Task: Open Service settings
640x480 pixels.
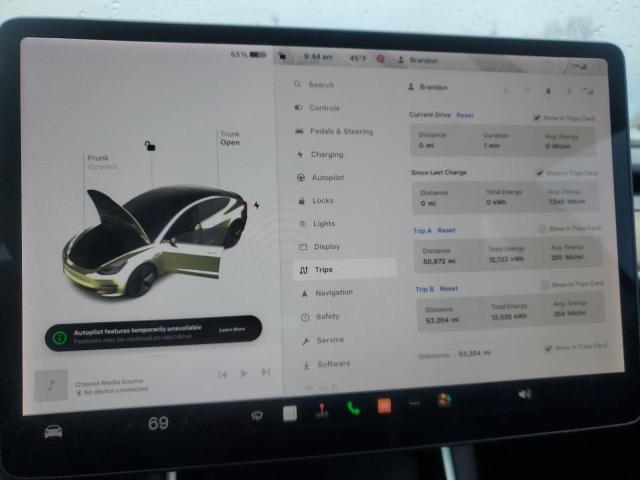Action: [x=323, y=340]
